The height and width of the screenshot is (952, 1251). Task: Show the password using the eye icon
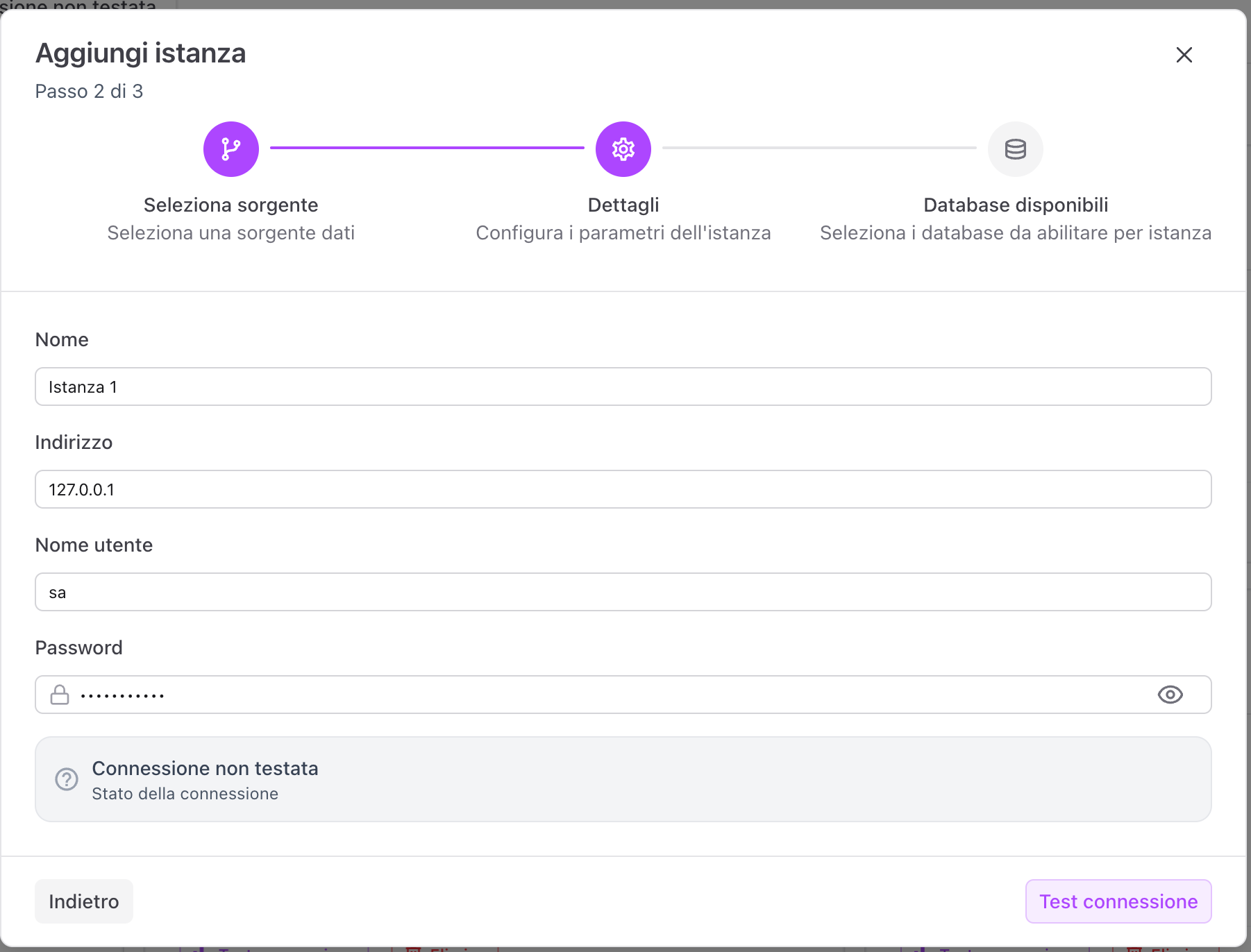point(1170,695)
